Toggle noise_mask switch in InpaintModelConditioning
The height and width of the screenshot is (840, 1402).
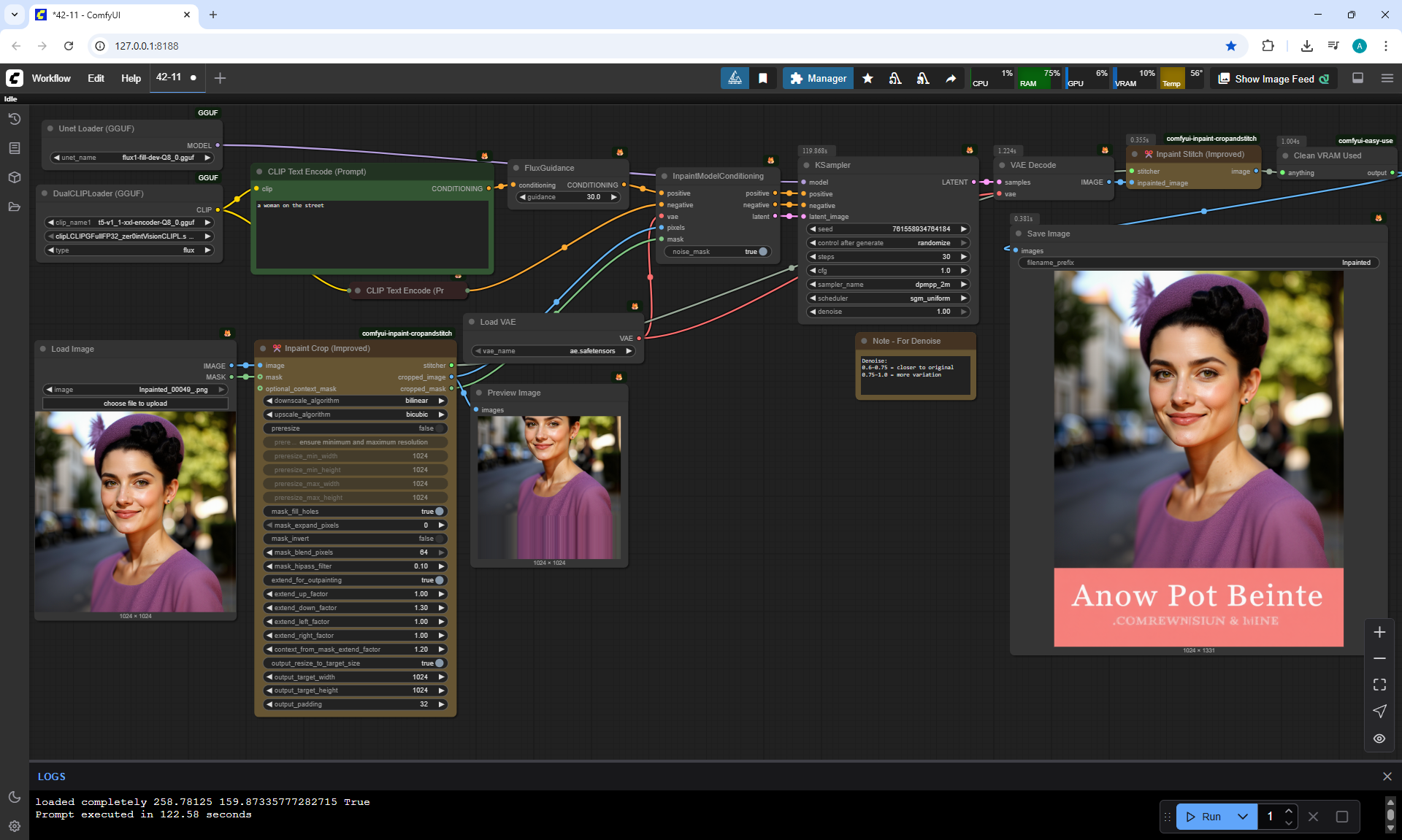pyautogui.click(x=762, y=252)
